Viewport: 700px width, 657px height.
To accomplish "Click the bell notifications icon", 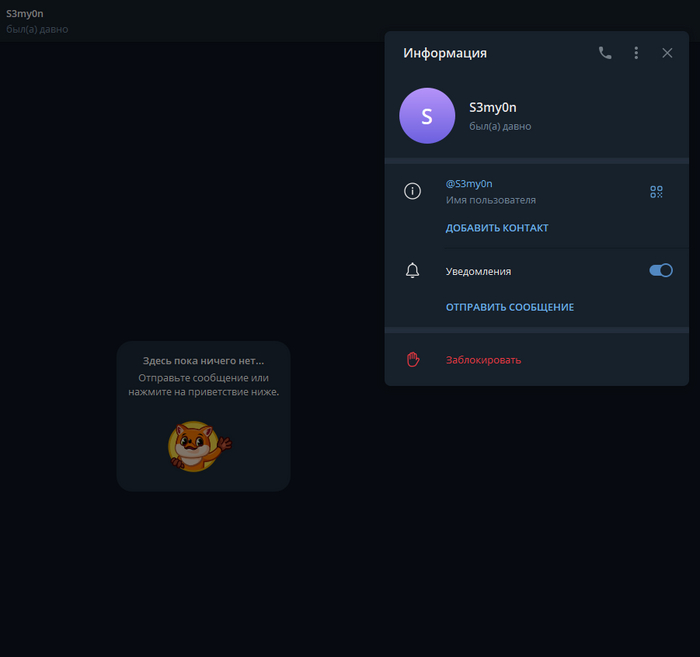I will [412, 270].
